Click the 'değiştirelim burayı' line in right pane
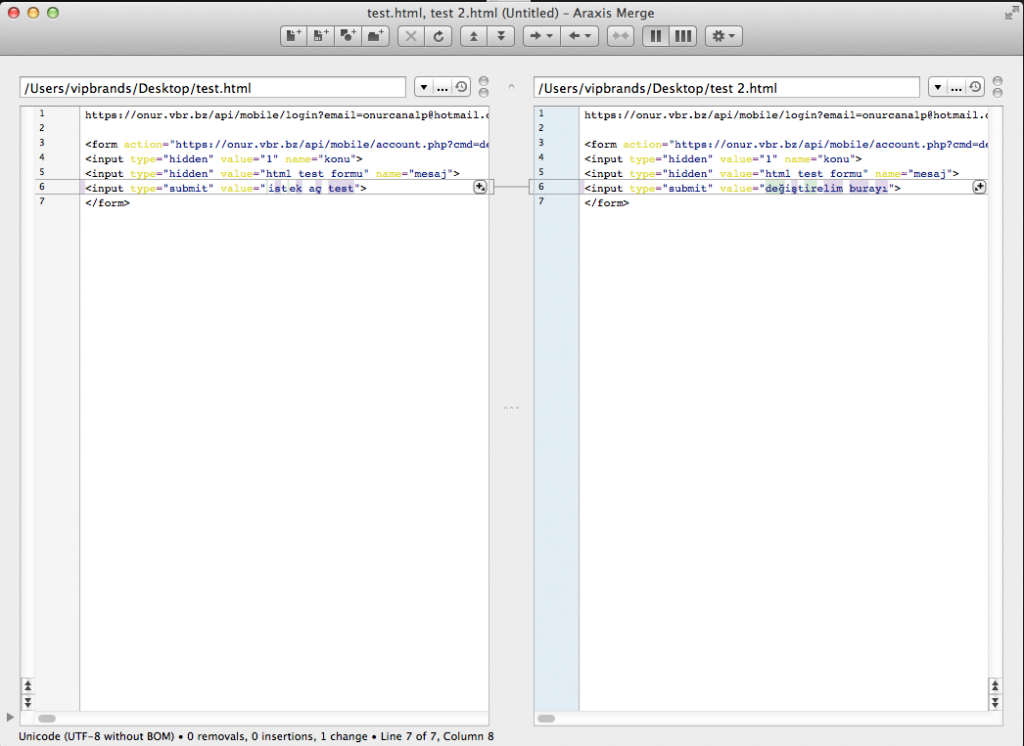Viewport: 1024px width, 746px height. [743, 188]
